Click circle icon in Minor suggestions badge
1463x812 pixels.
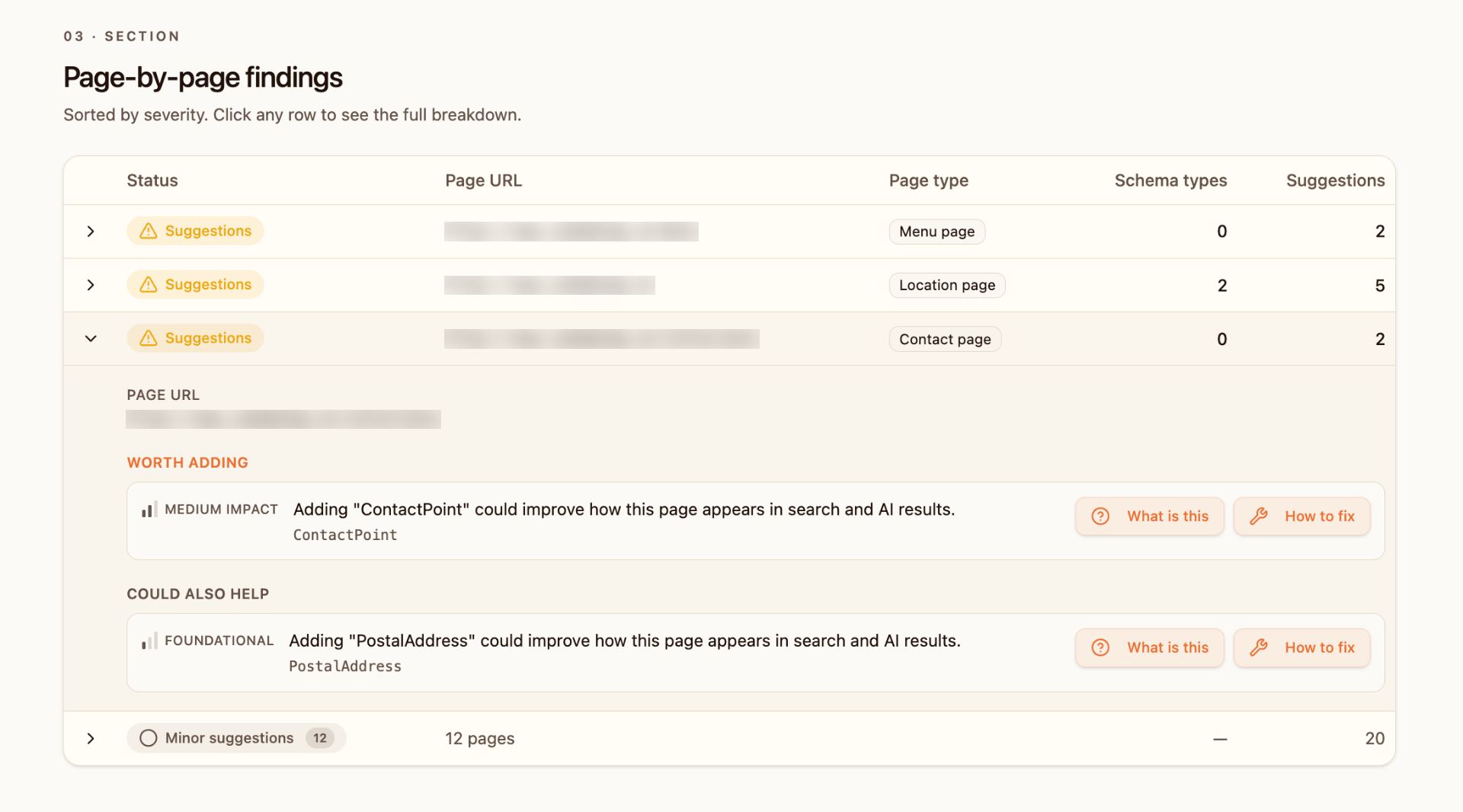(149, 738)
